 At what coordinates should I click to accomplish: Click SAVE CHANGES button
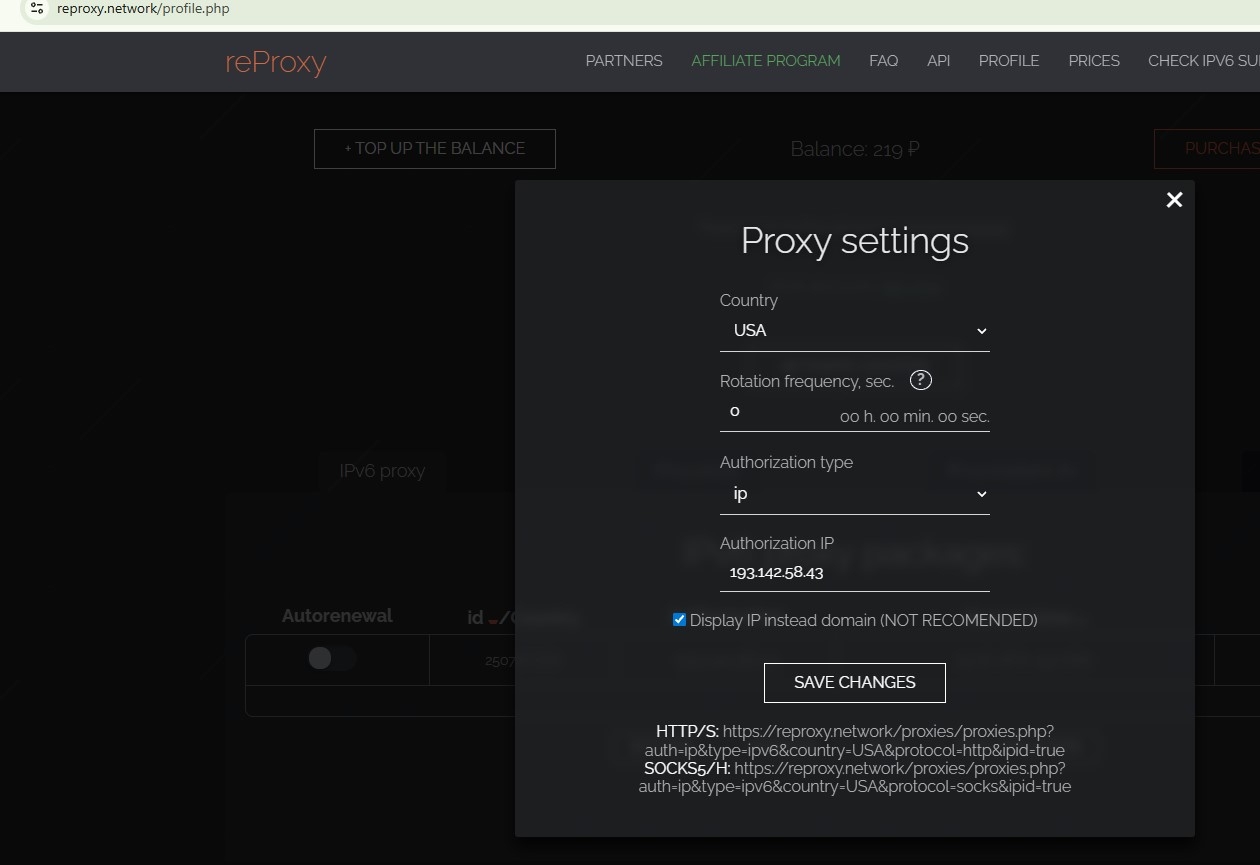pyautogui.click(x=854, y=682)
